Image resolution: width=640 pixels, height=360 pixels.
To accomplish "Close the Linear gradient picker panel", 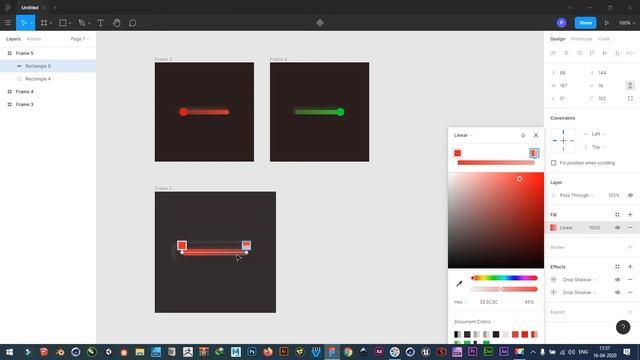I will (x=536, y=135).
